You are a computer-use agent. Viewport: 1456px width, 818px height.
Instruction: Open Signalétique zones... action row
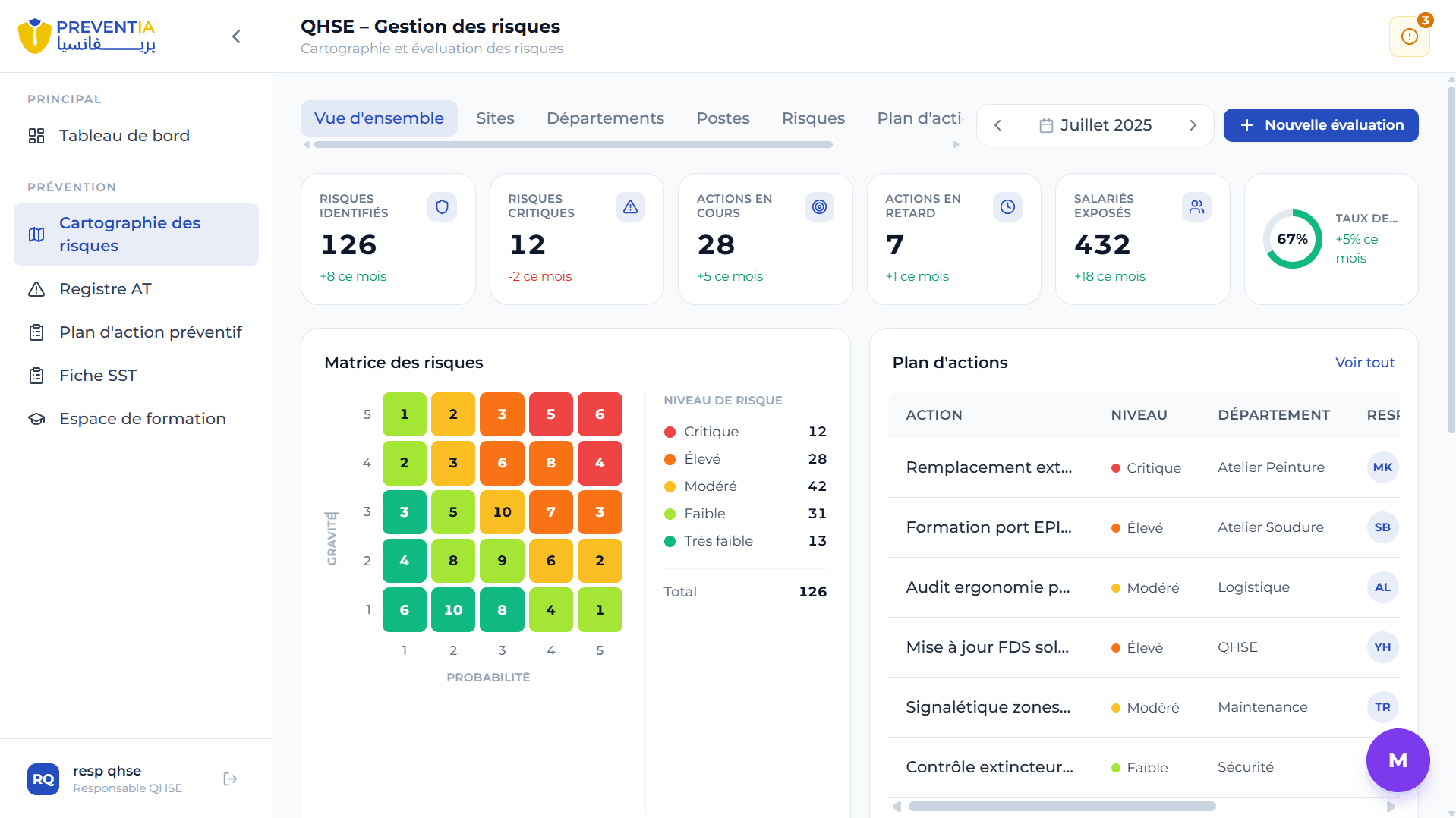pyautogui.click(x=1143, y=707)
